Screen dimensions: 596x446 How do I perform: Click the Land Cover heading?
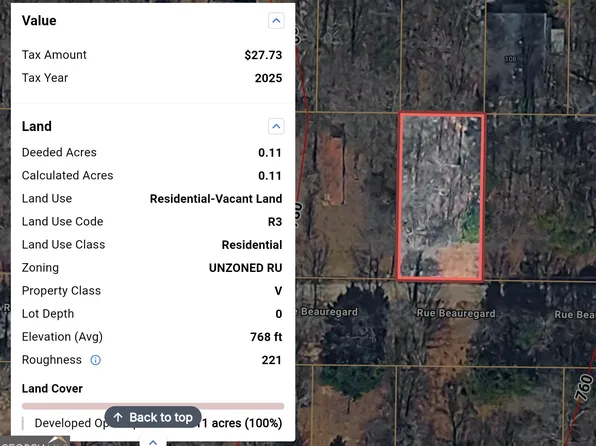(52, 389)
